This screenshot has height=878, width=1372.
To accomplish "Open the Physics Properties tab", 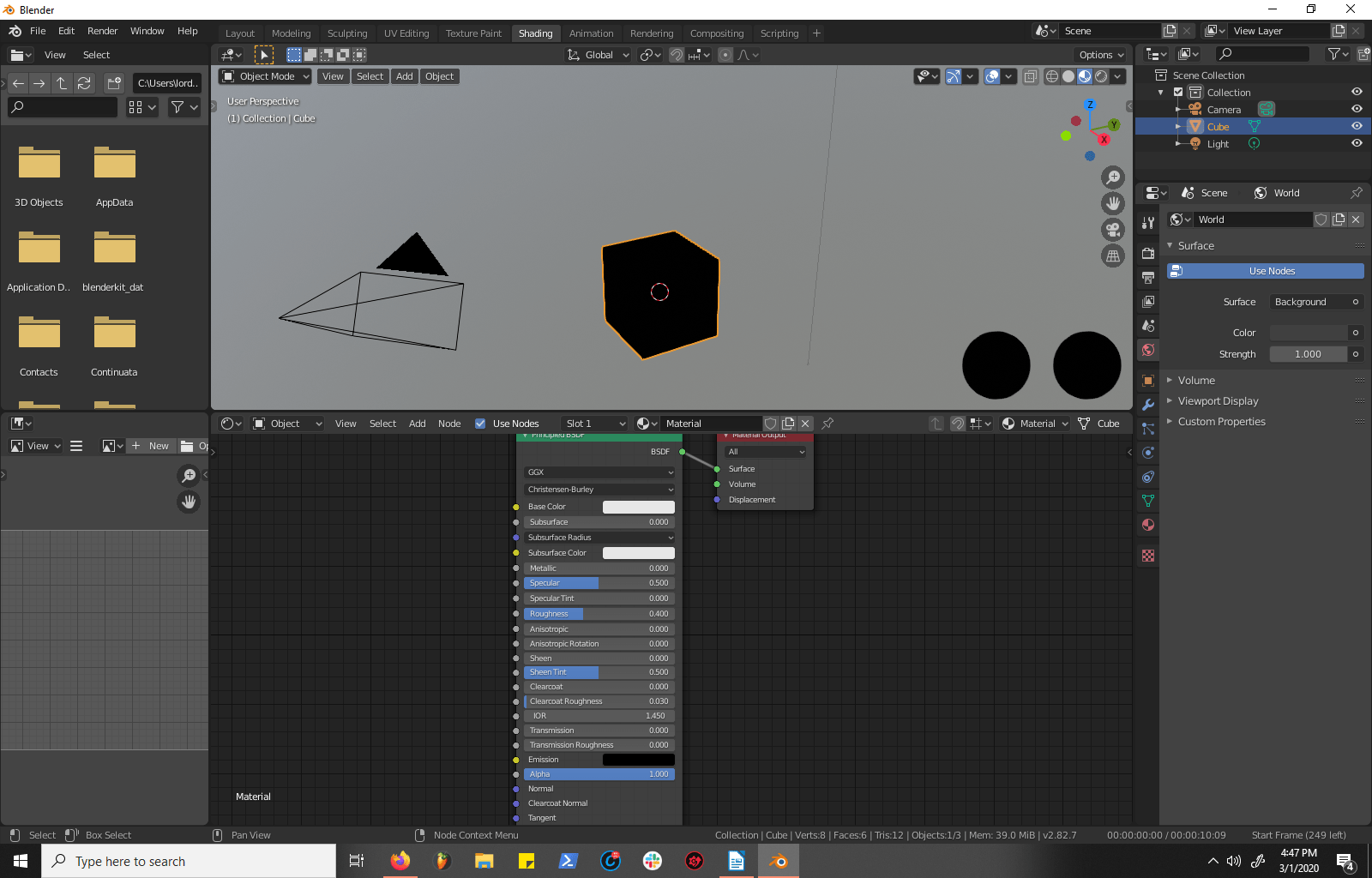I will pyautogui.click(x=1148, y=452).
